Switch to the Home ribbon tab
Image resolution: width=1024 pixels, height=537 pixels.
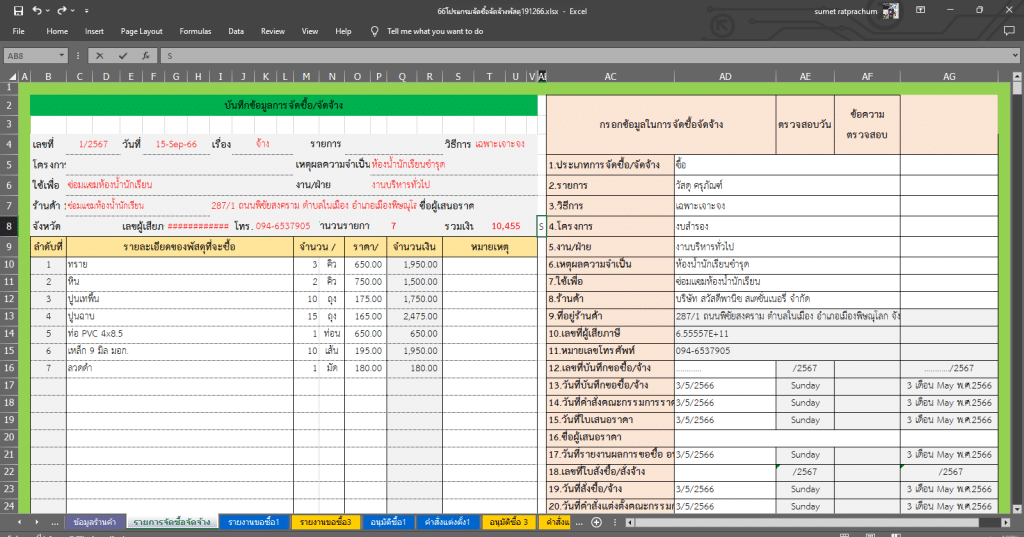coord(57,31)
